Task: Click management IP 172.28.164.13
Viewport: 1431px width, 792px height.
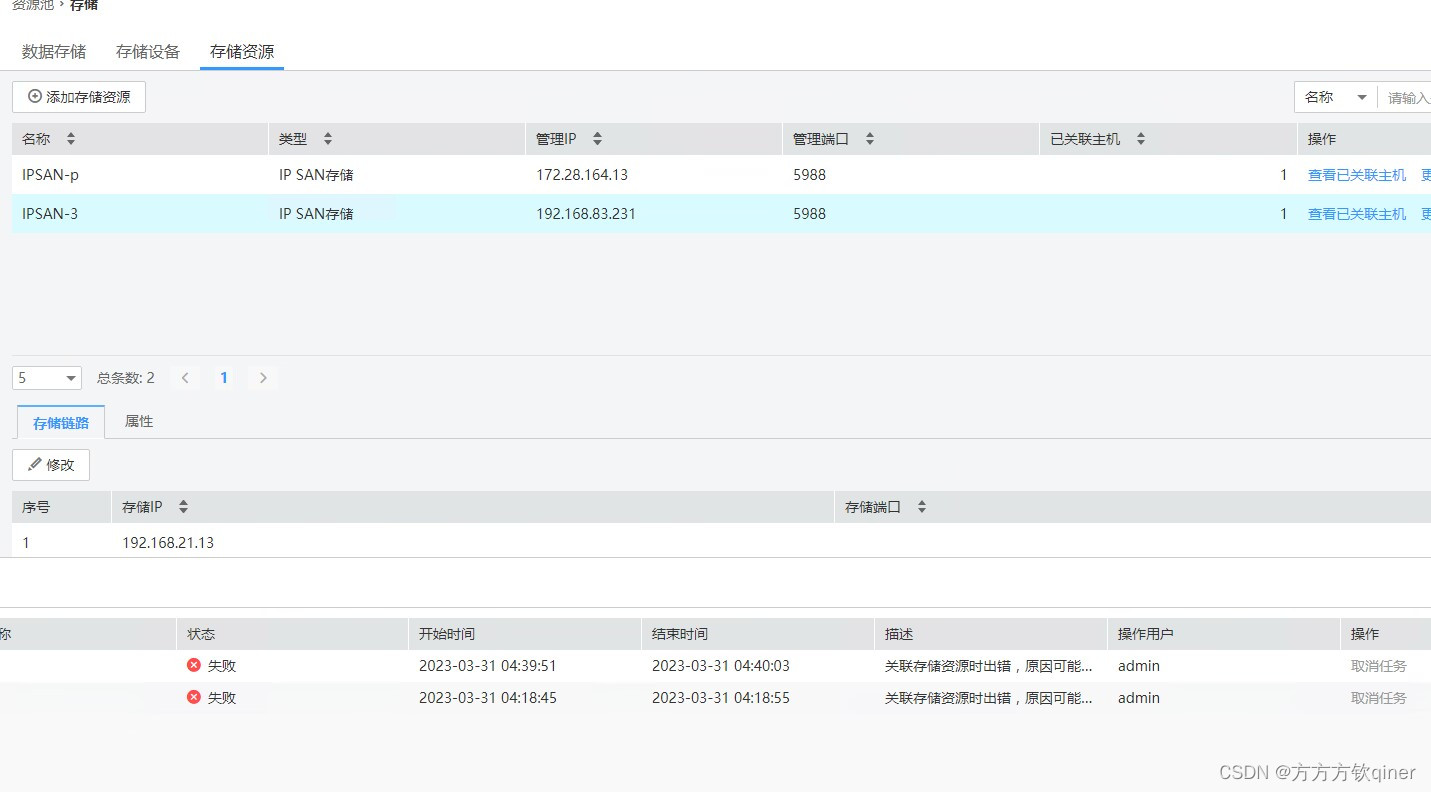Action: [582, 175]
